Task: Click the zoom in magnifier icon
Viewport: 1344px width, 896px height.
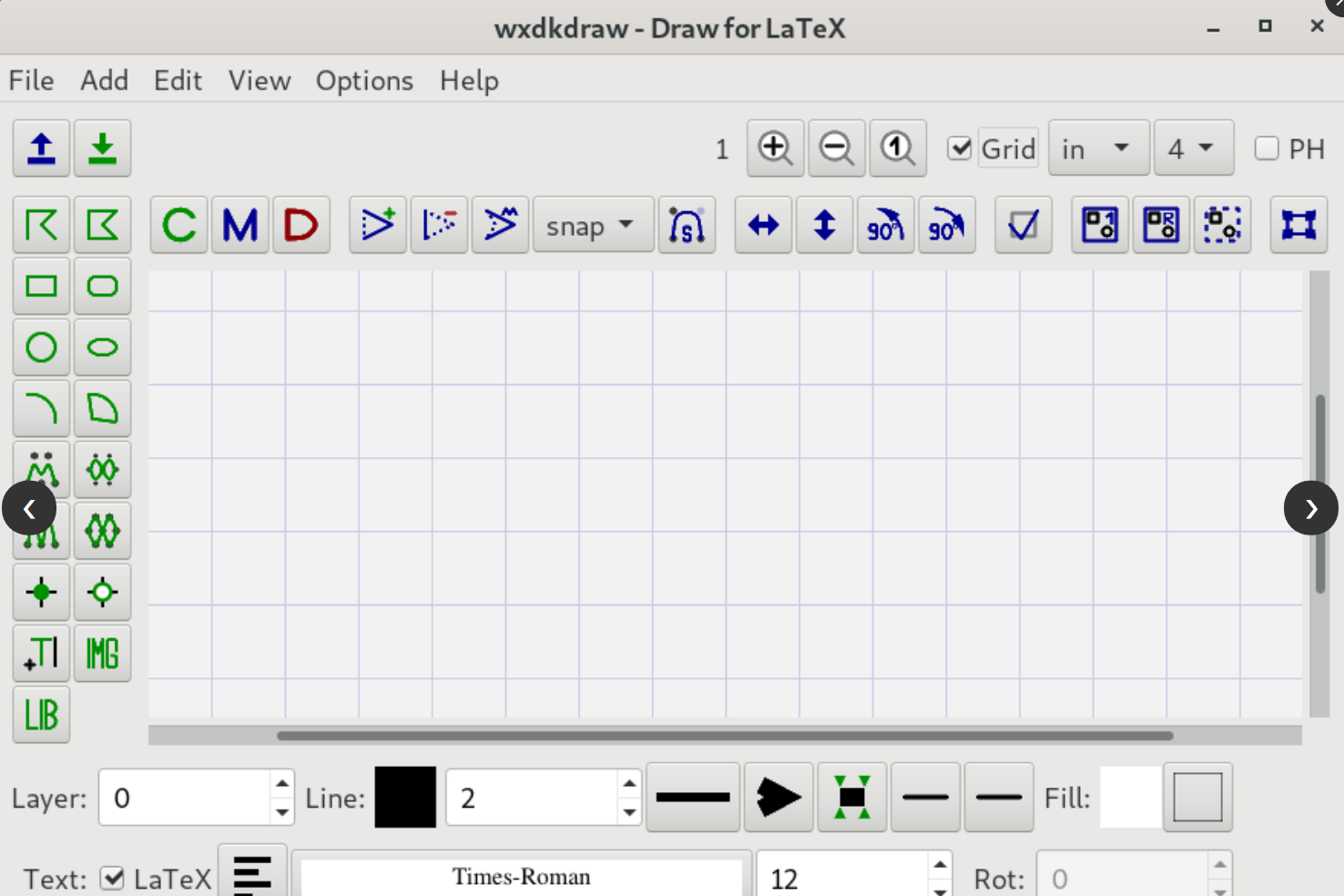Action: click(775, 148)
